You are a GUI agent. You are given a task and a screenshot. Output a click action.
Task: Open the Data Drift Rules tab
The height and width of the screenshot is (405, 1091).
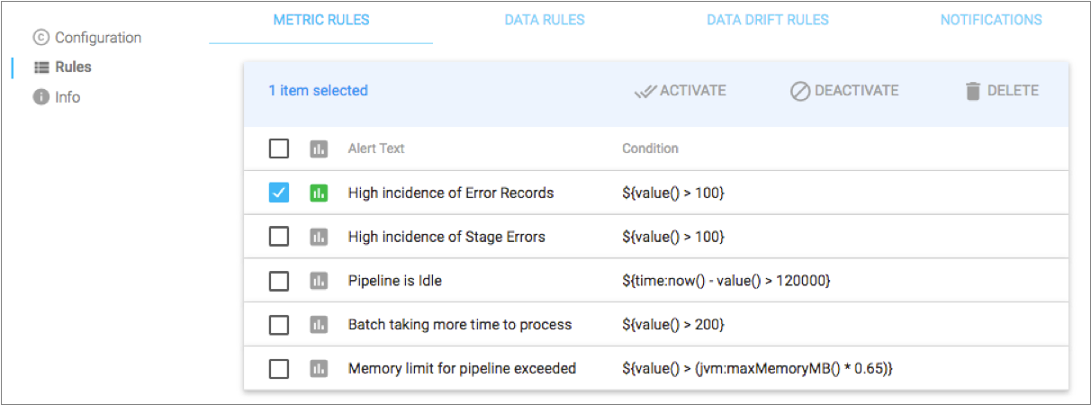point(767,20)
